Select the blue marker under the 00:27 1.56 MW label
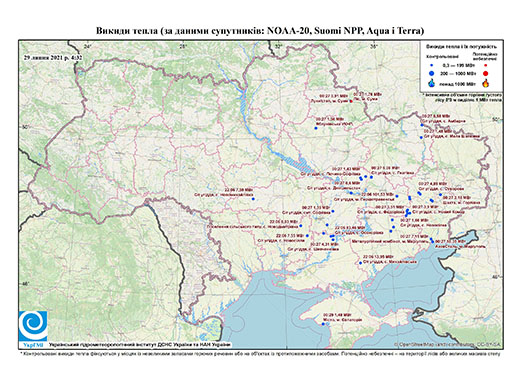This screenshot has height=368, width=520. click(316, 128)
